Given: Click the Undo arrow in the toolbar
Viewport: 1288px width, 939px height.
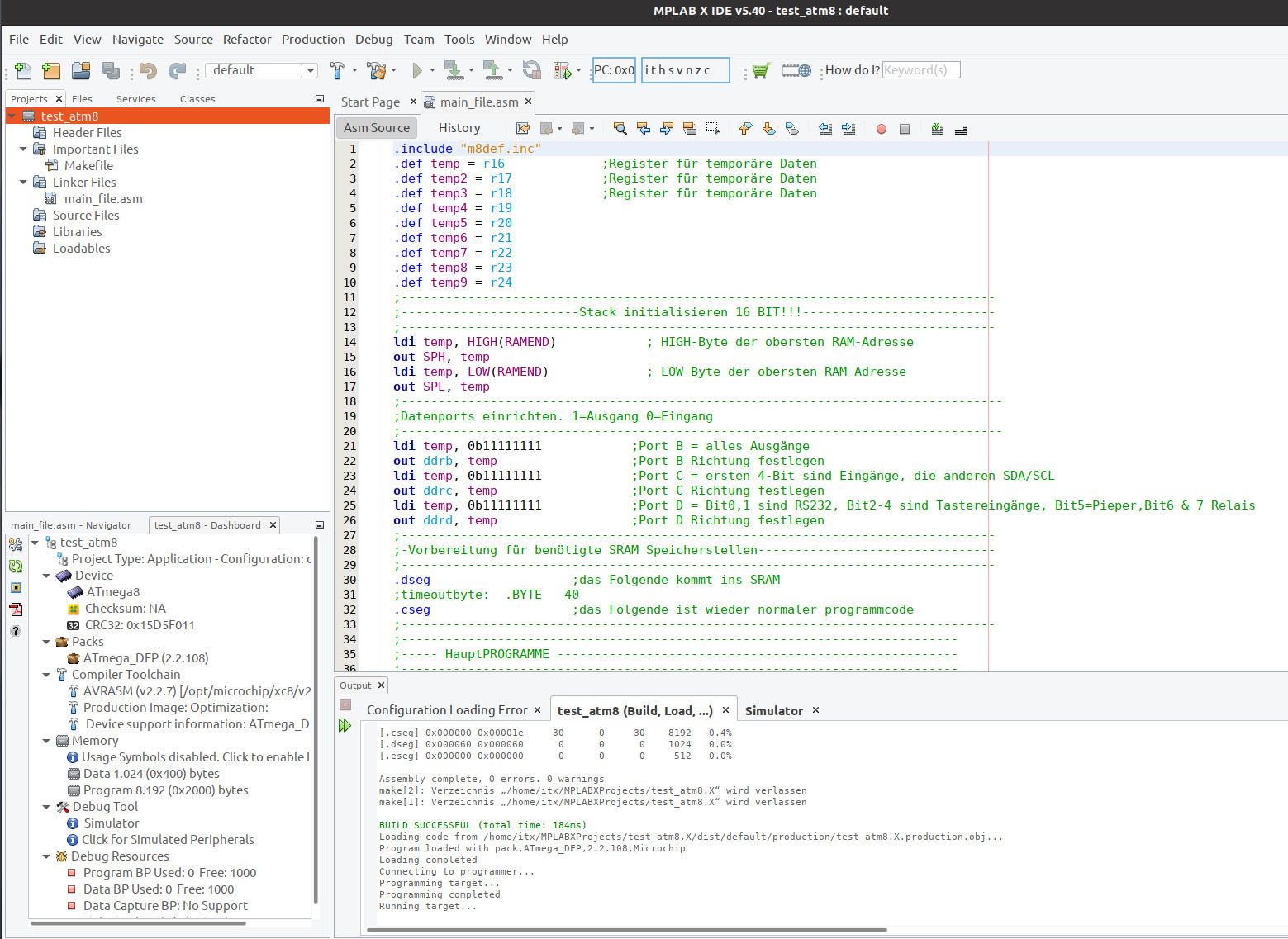Looking at the screenshot, I should [x=149, y=71].
